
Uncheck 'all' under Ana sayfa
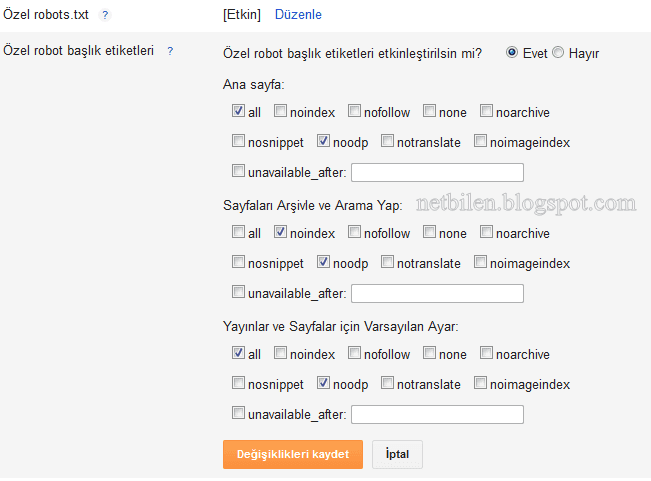tap(238, 112)
